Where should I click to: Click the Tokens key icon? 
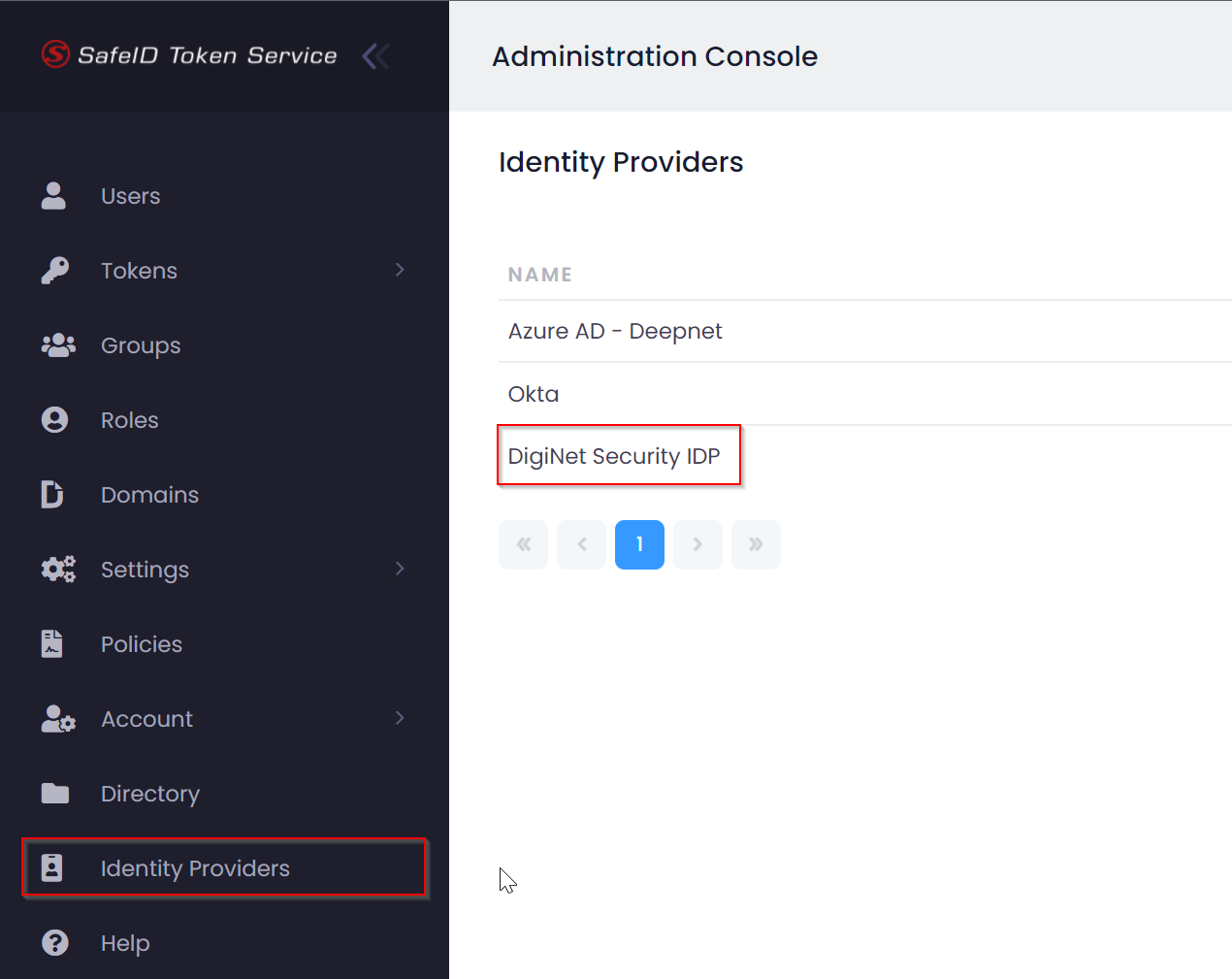(x=55, y=271)
